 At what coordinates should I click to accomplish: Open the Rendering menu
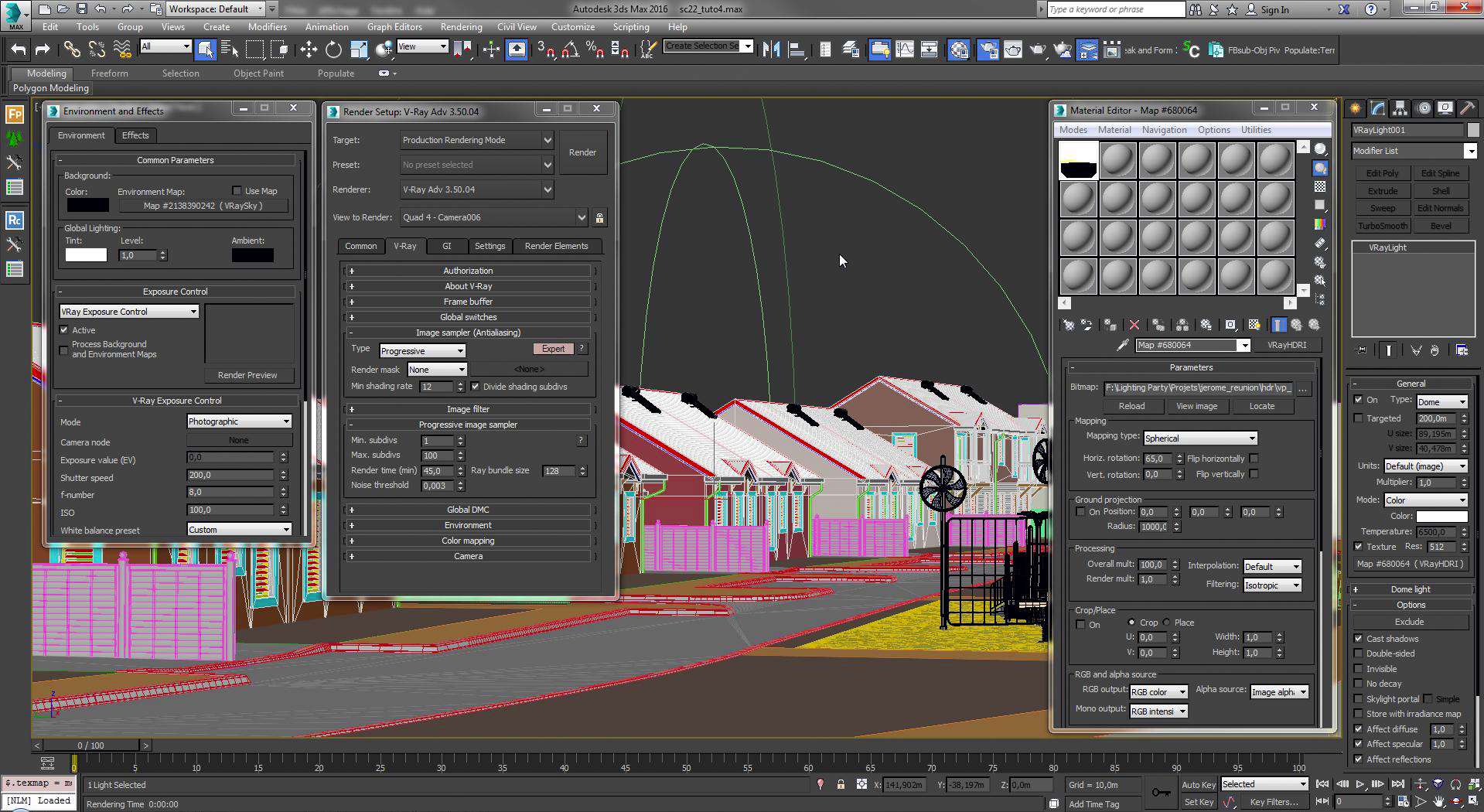(x=461, y=26)
